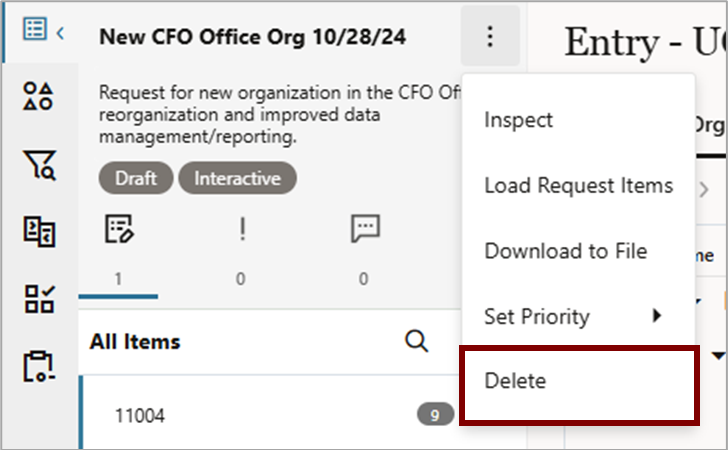This screenshot has height=450, width=728.
Task: Delete the request
Action: point(515,381)
